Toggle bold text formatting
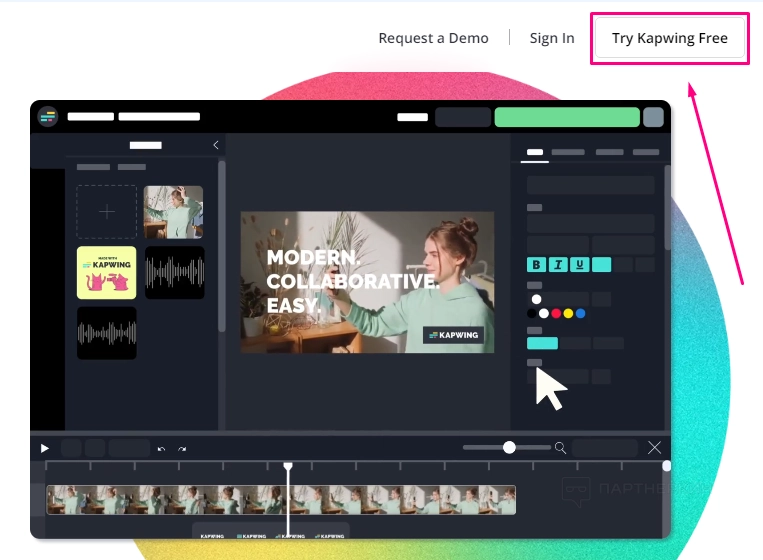 536,265
